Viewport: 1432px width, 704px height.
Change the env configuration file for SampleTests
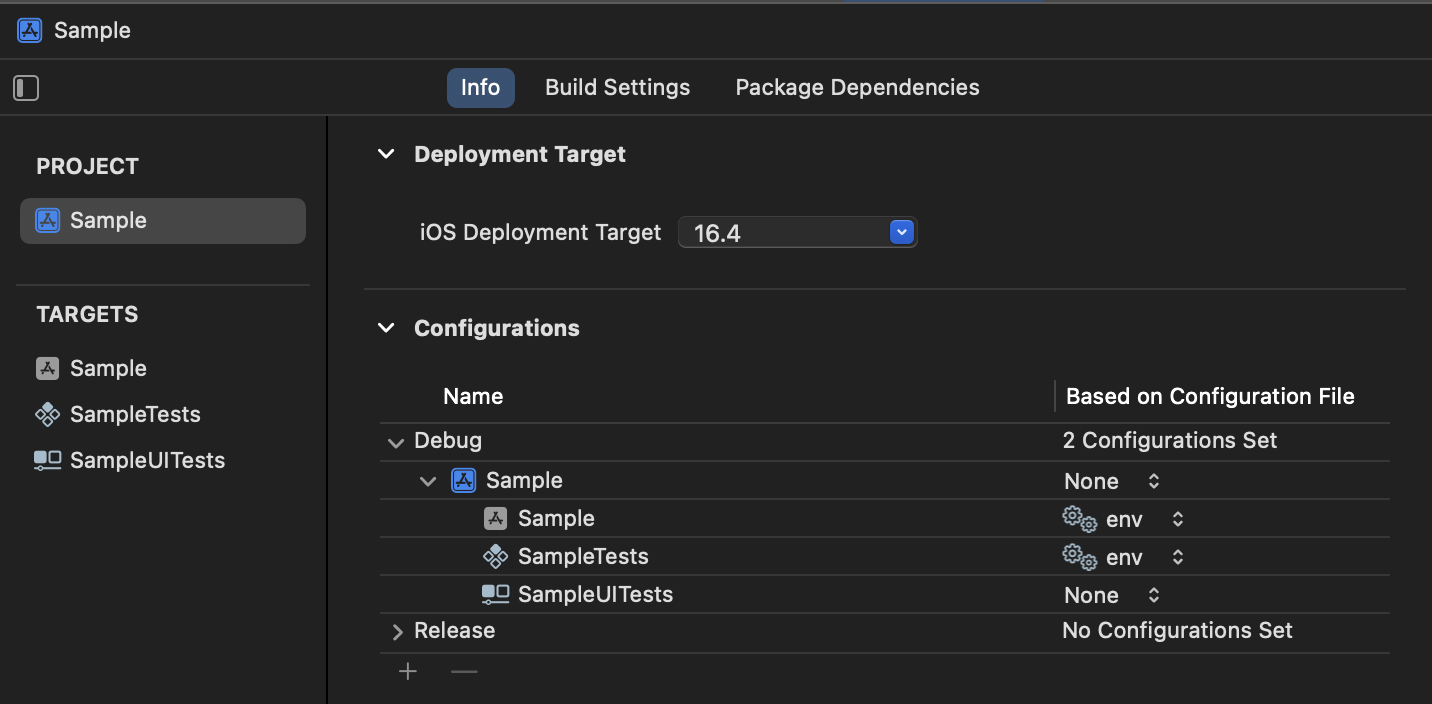tap(1177, 556)
